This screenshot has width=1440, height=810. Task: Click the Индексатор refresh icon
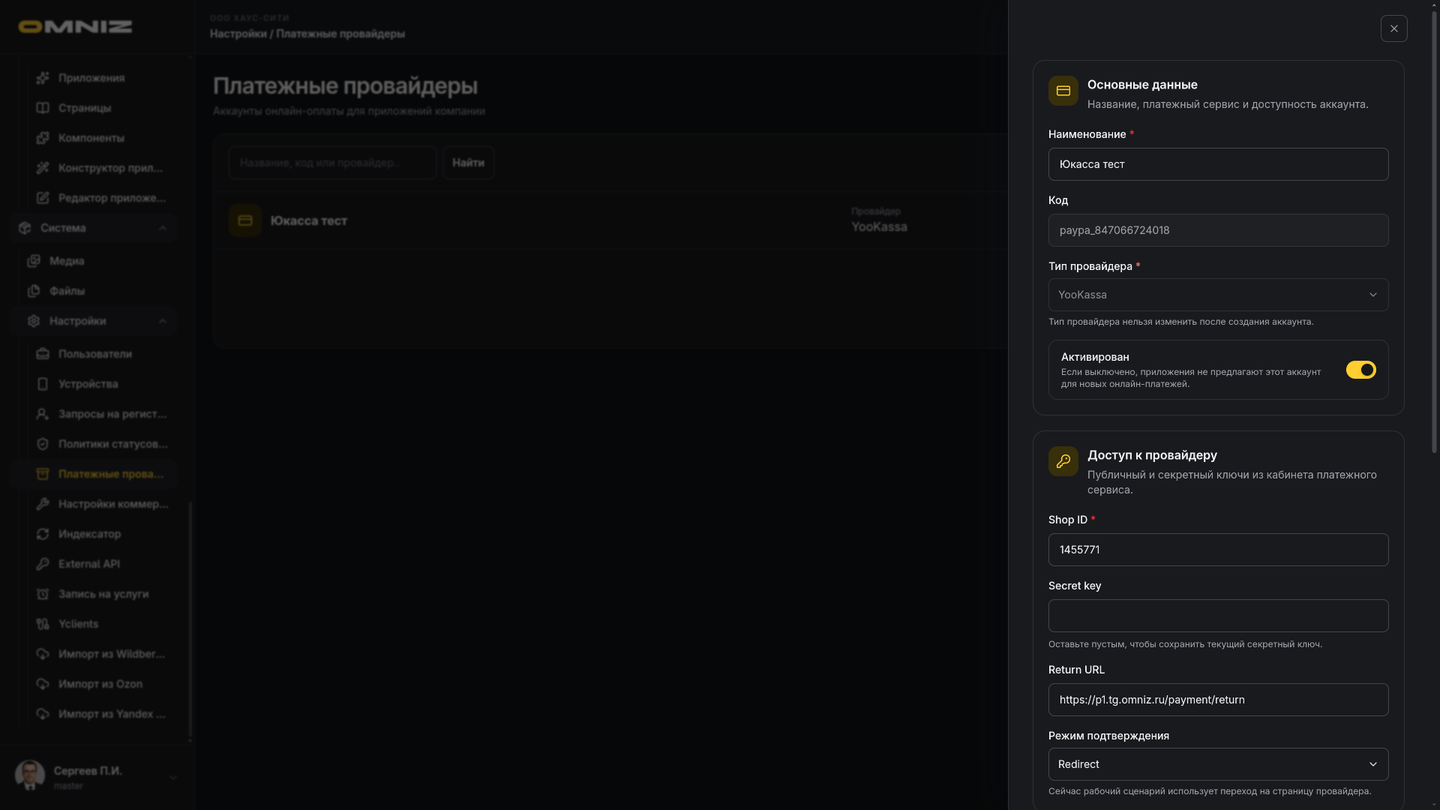point(42,534)
